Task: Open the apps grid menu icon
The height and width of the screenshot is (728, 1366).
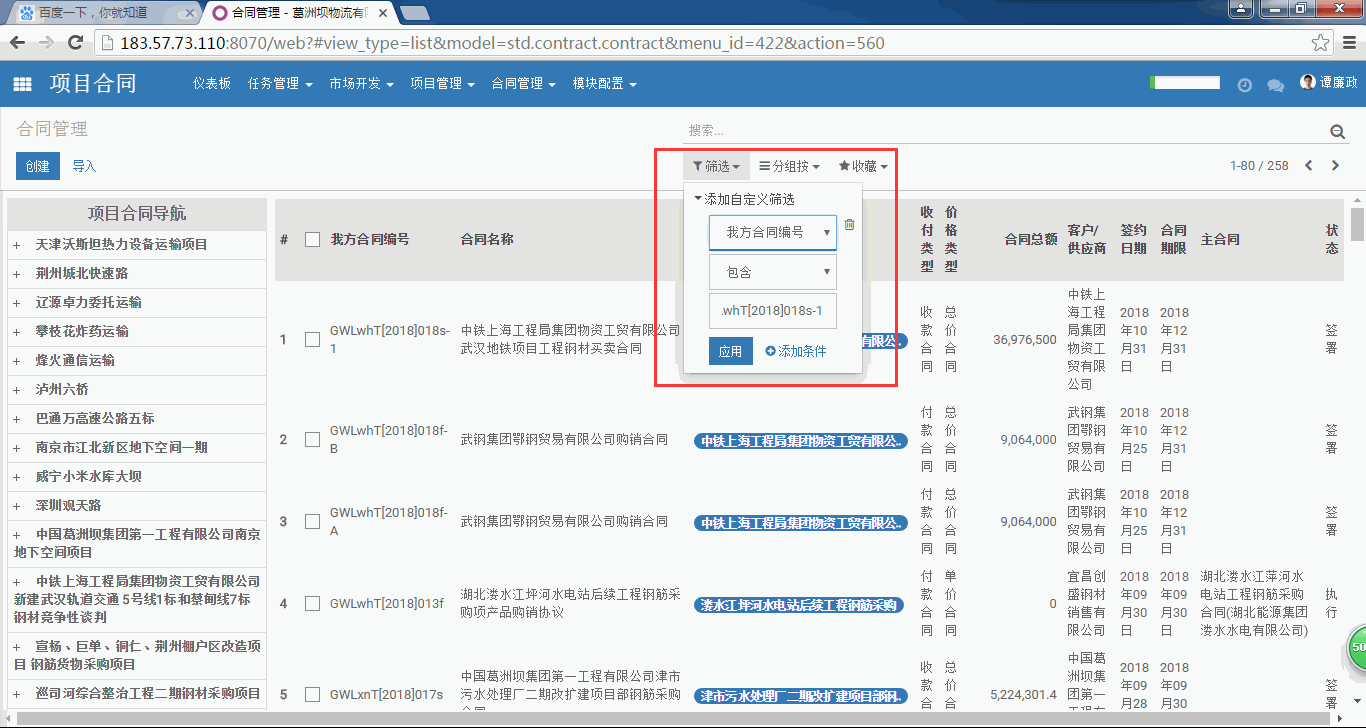Action: click(22, 85)
